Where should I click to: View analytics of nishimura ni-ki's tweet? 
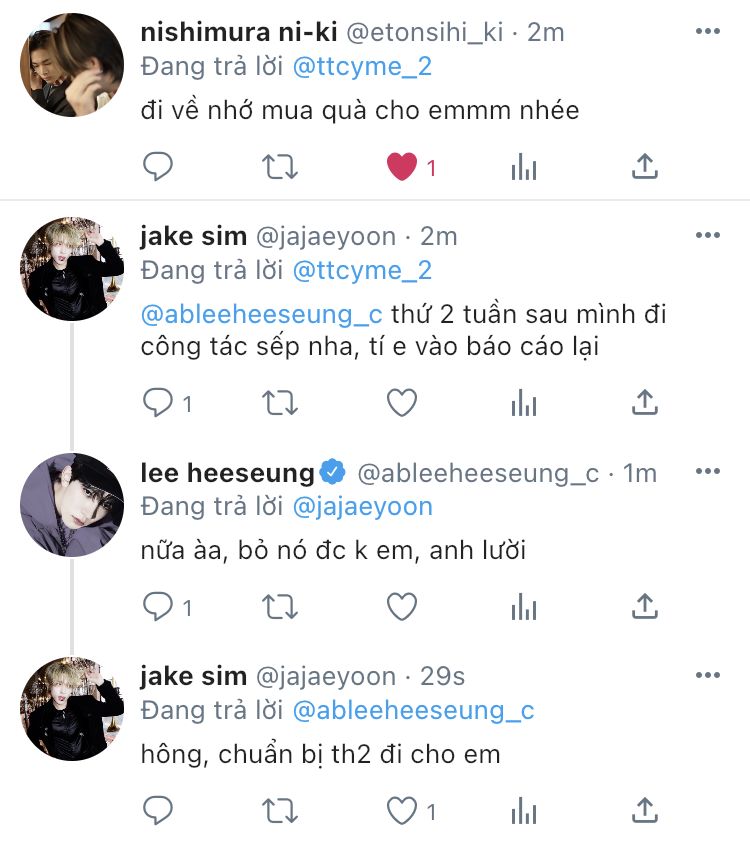pyautogui.click(x=524, y=166)
